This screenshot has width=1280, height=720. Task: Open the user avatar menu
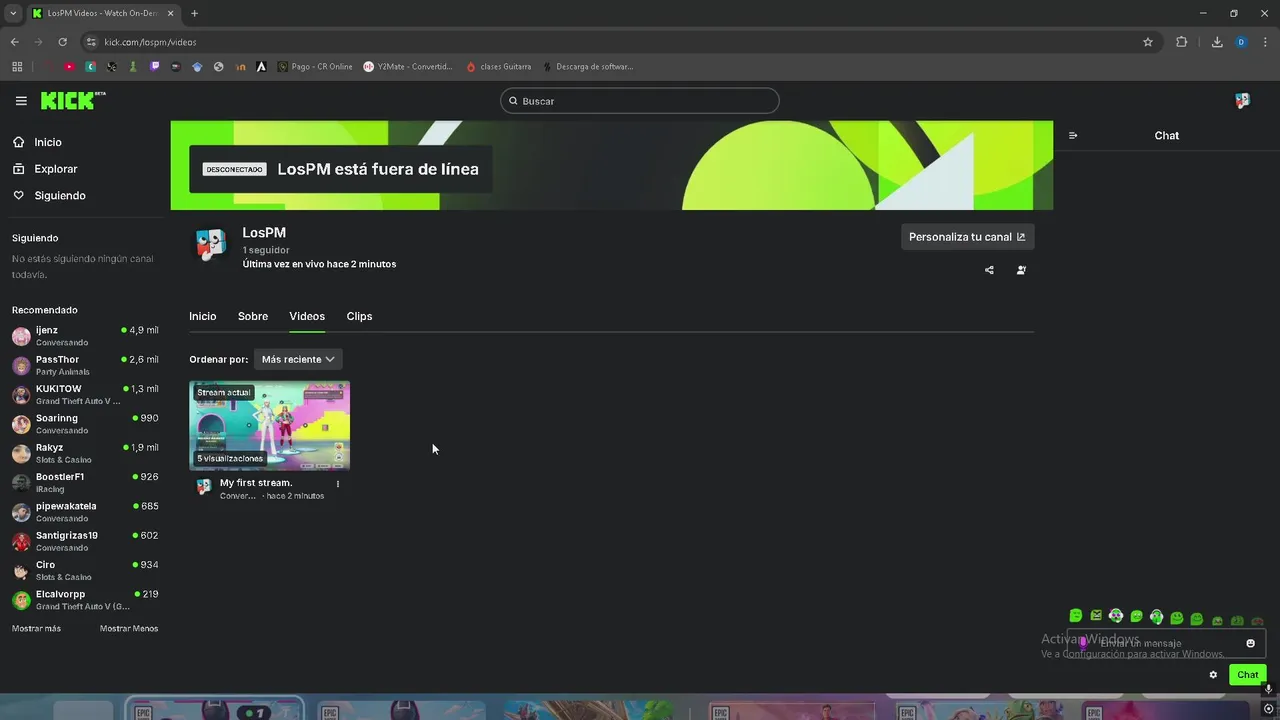tap(1242, 101)
